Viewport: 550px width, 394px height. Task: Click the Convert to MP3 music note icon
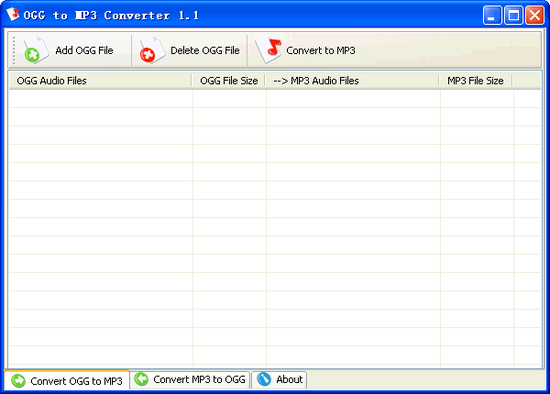[268, 51]
